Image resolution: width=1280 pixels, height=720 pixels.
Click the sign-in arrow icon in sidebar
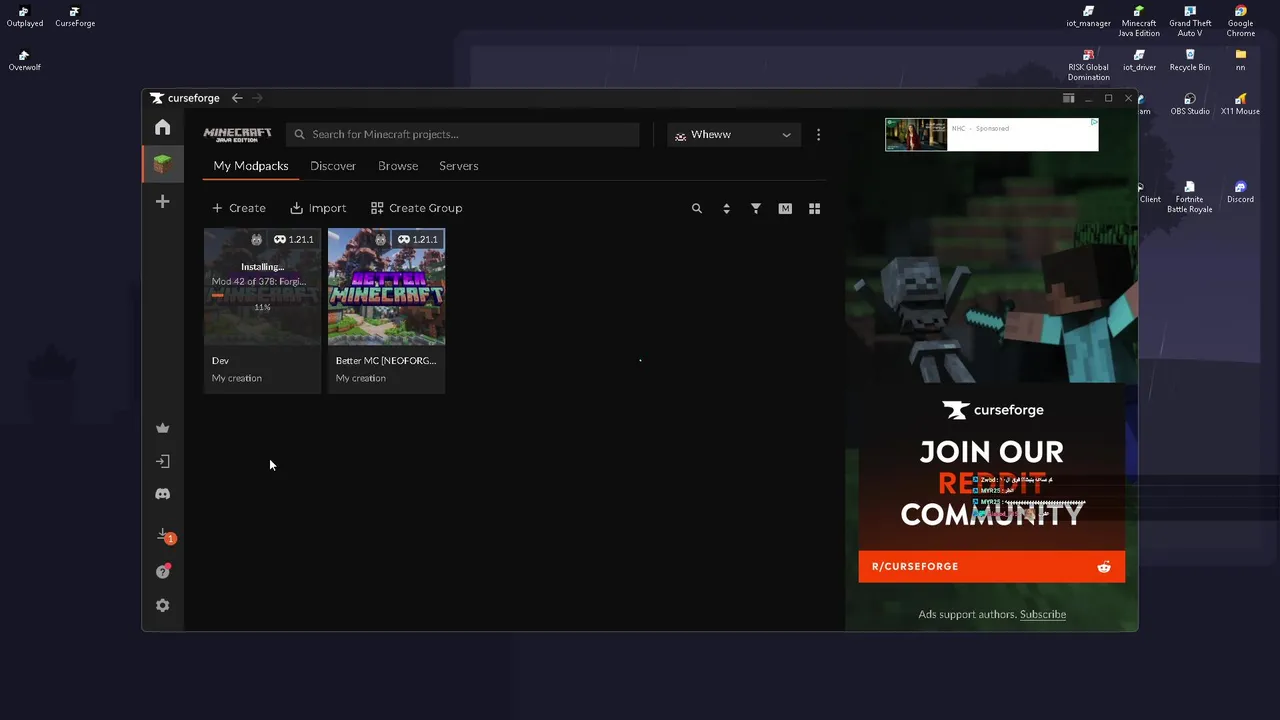point(162,461)
